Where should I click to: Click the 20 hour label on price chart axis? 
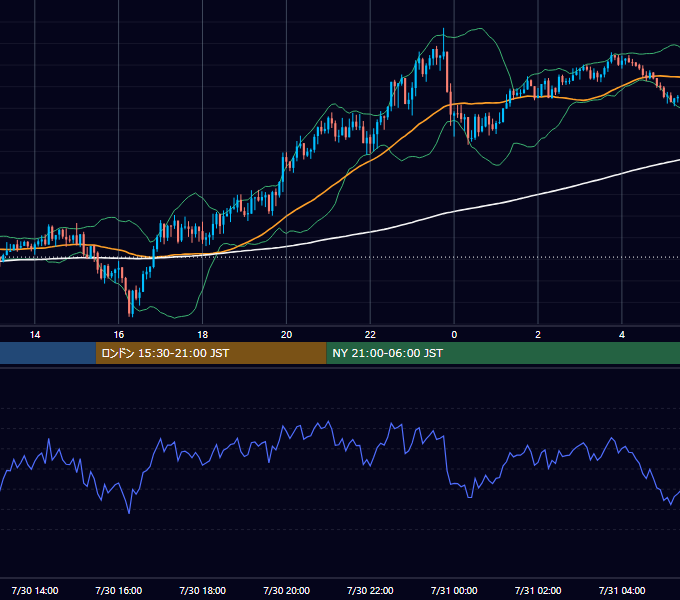point(286,335)
